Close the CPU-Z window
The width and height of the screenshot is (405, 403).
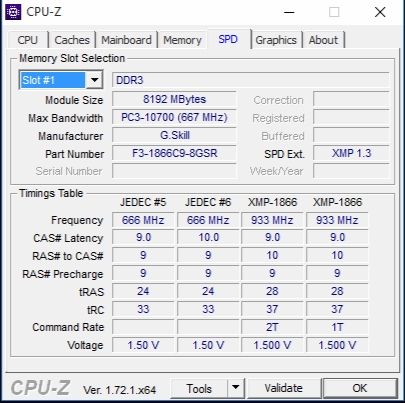click(380, 12)
